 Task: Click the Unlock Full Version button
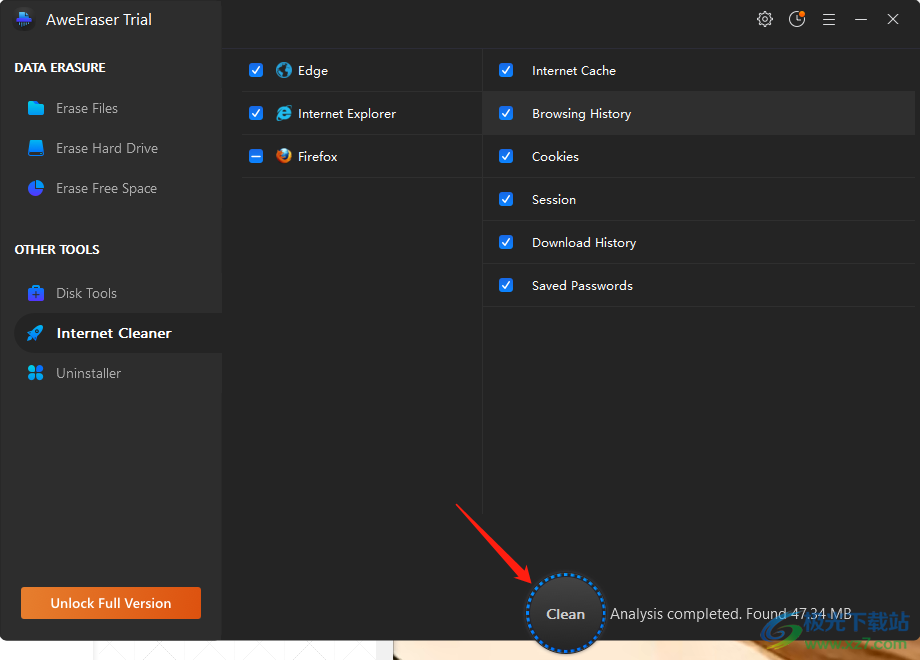111,603
